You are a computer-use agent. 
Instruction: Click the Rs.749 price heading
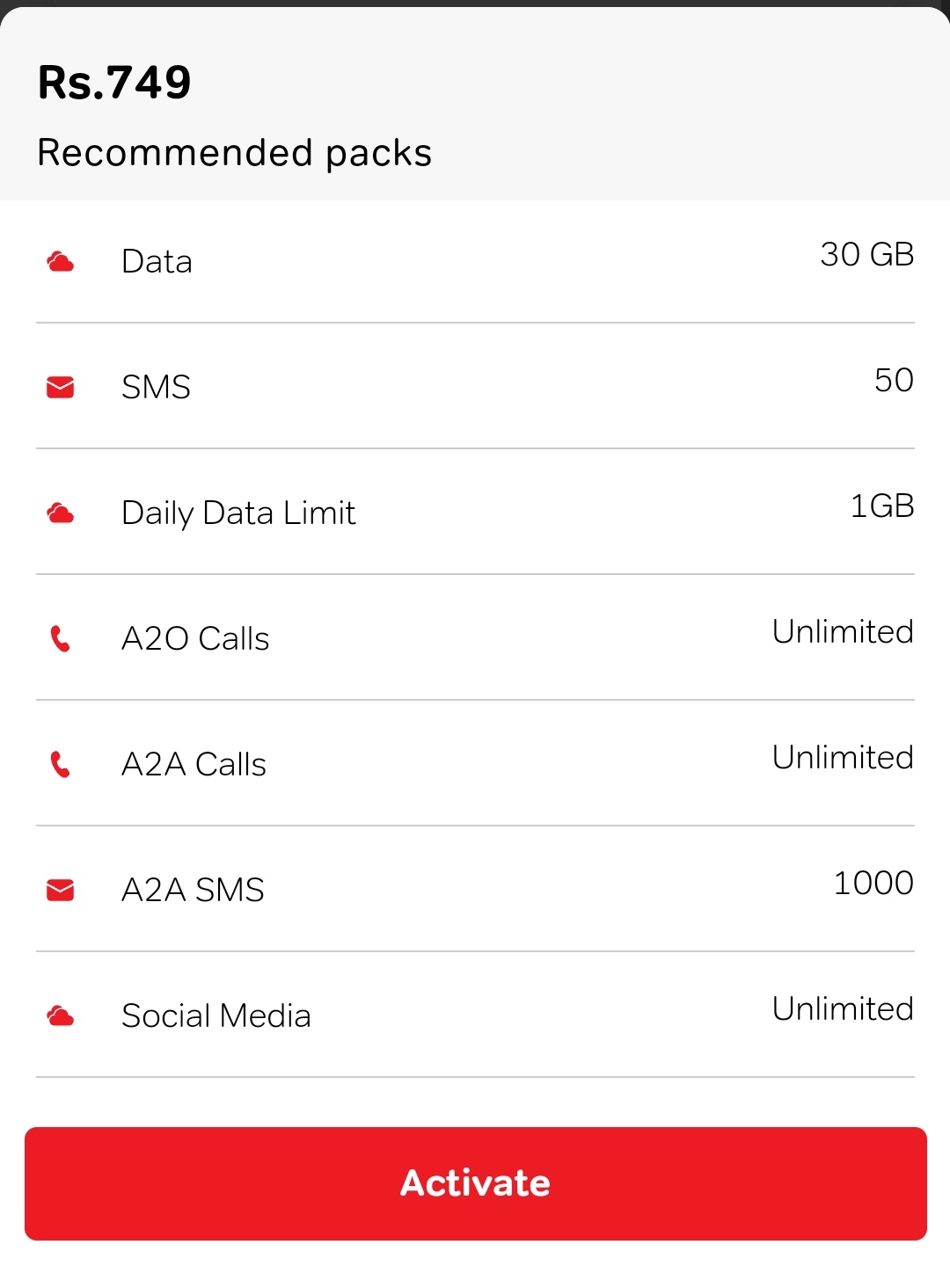click(114, 83)
